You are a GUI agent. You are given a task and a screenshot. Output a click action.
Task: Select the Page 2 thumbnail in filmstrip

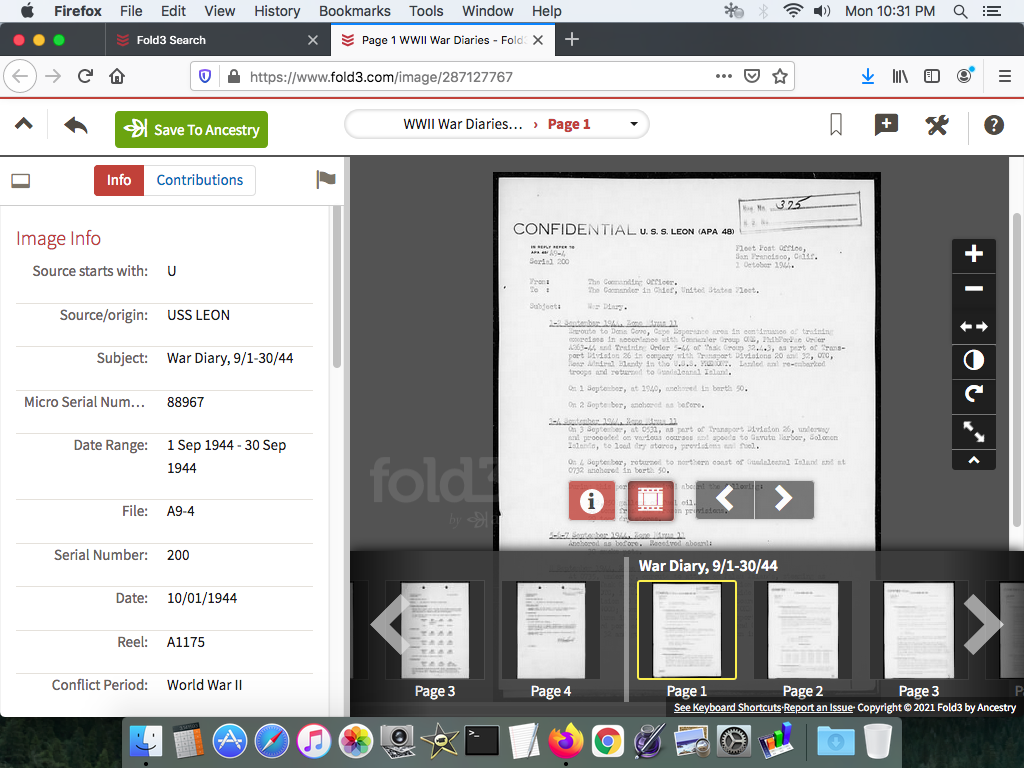pos(802,630)
